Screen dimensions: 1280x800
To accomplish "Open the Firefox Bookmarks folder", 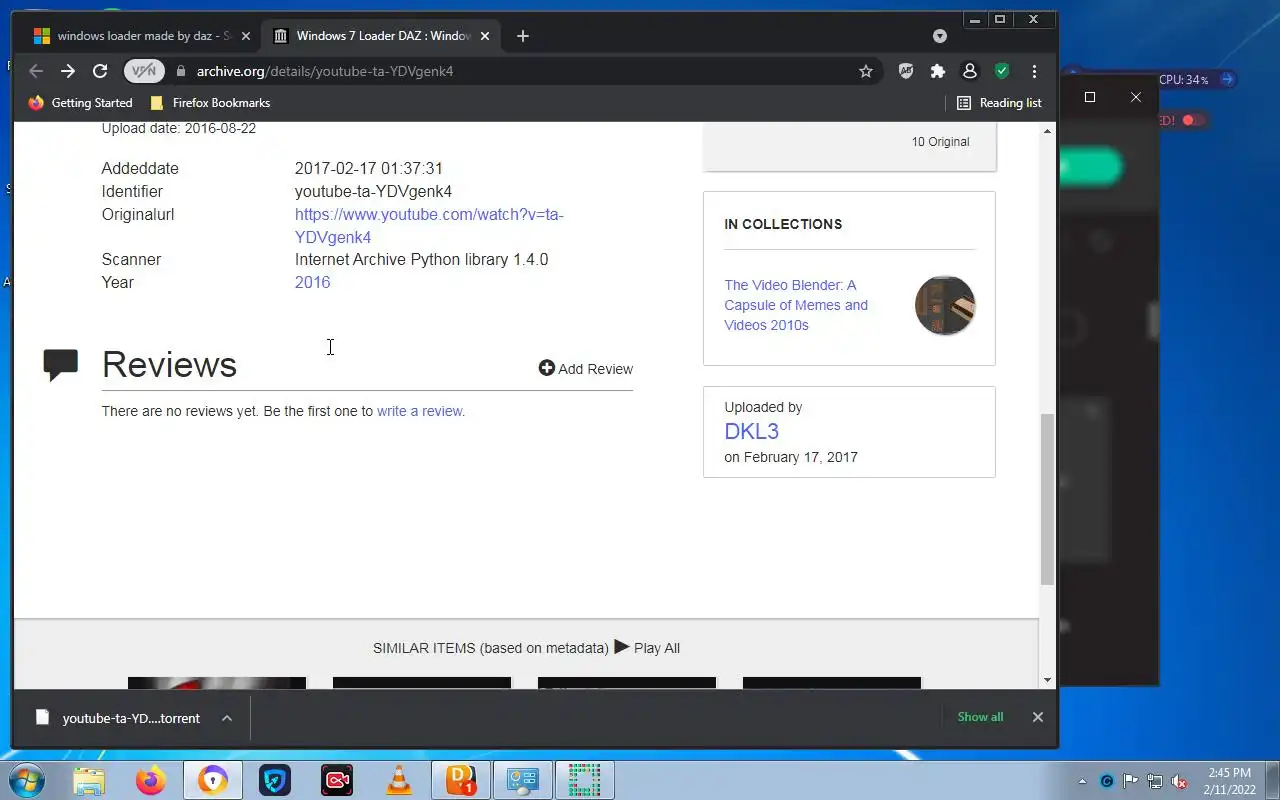I will 210,103.
